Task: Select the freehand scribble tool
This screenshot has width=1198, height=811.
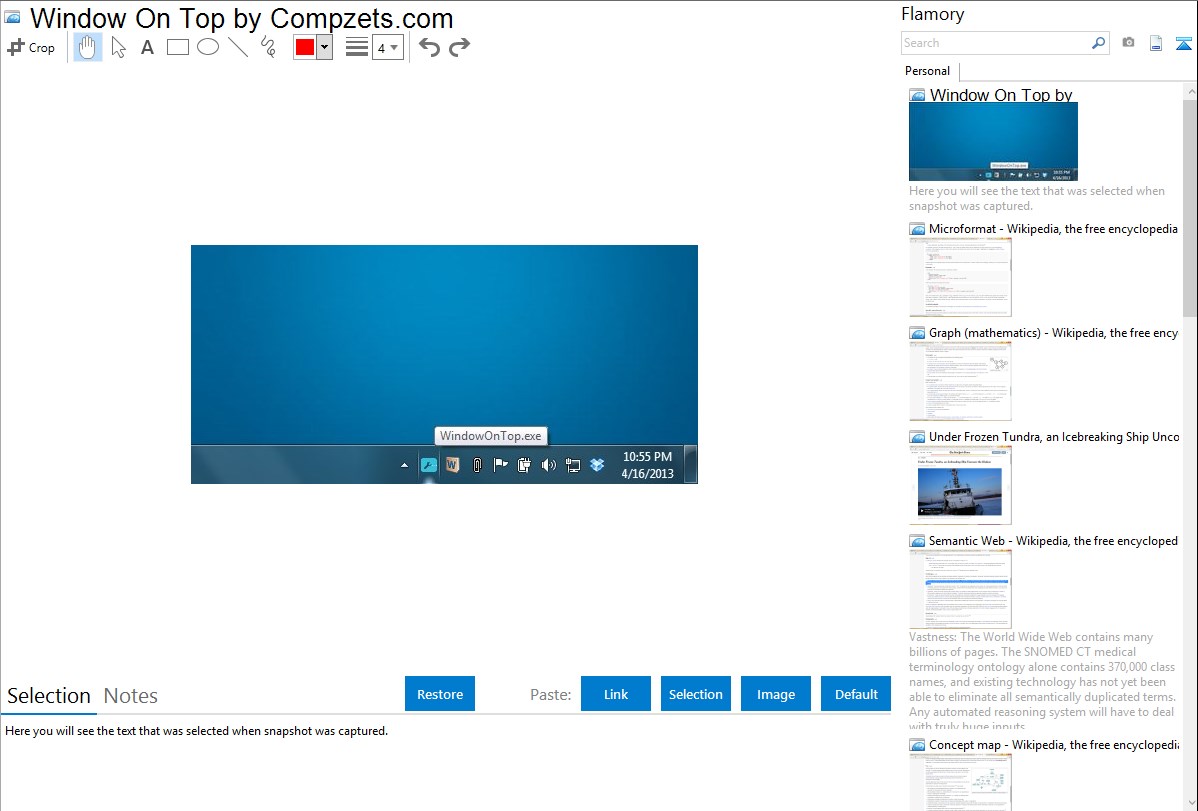Action: (x=268, y=47)
